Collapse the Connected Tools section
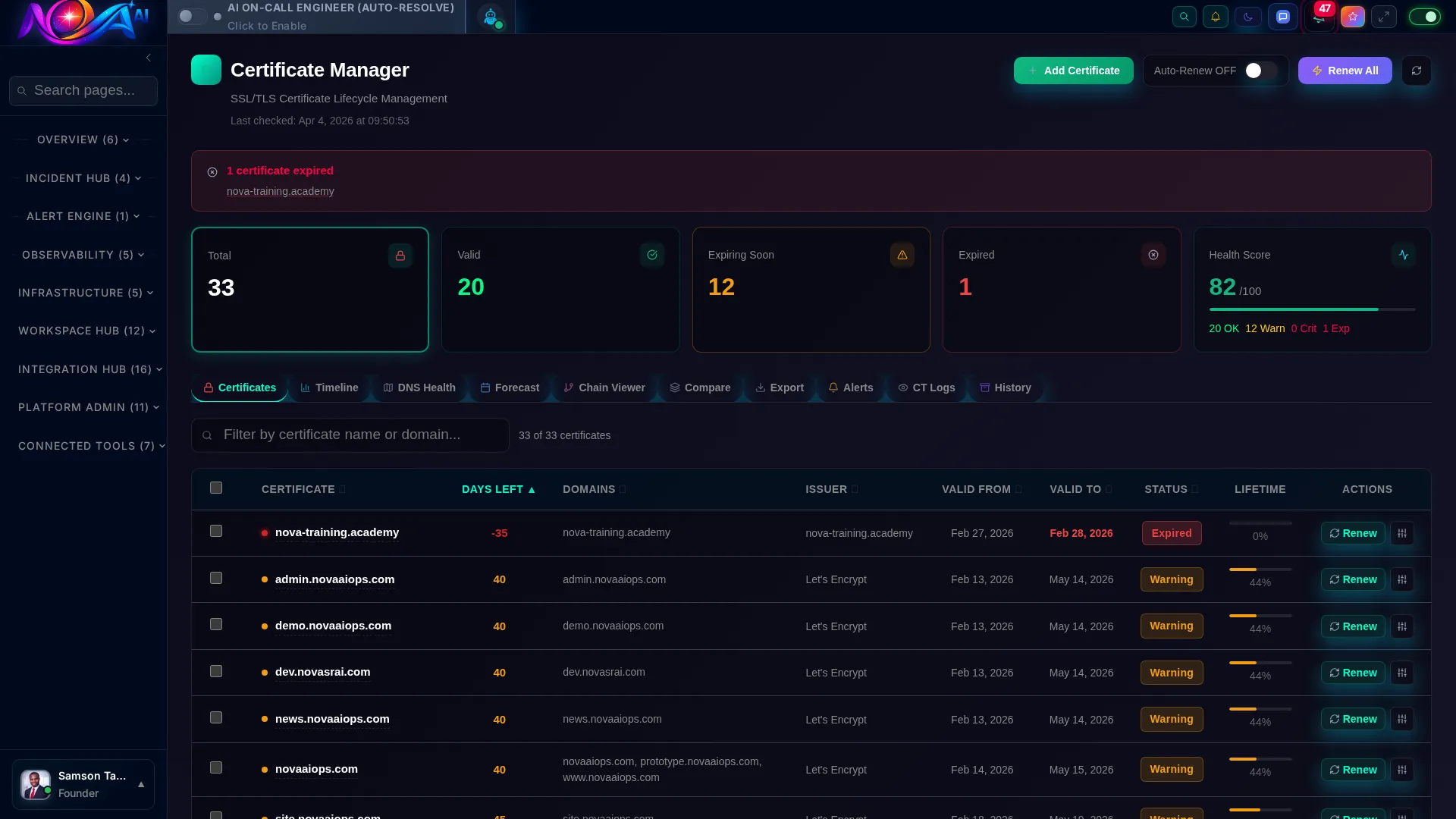This screenshot has height=819, width=1456. click(91, 446)
